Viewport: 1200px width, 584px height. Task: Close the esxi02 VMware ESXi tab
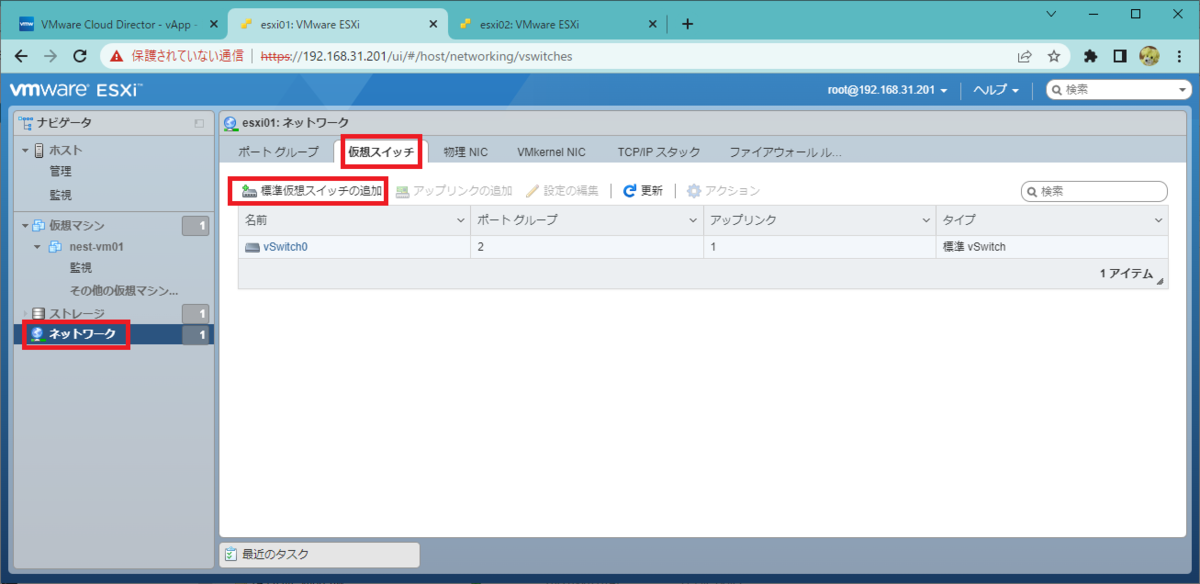click(653, 24)
